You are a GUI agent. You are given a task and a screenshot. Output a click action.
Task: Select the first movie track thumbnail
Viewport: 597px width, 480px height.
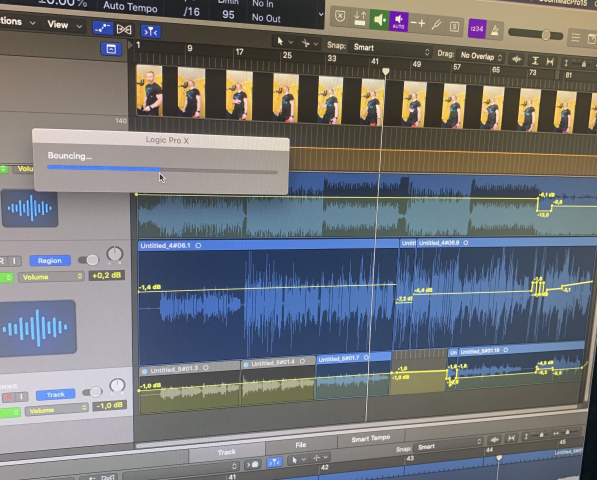tap(149, 90)
